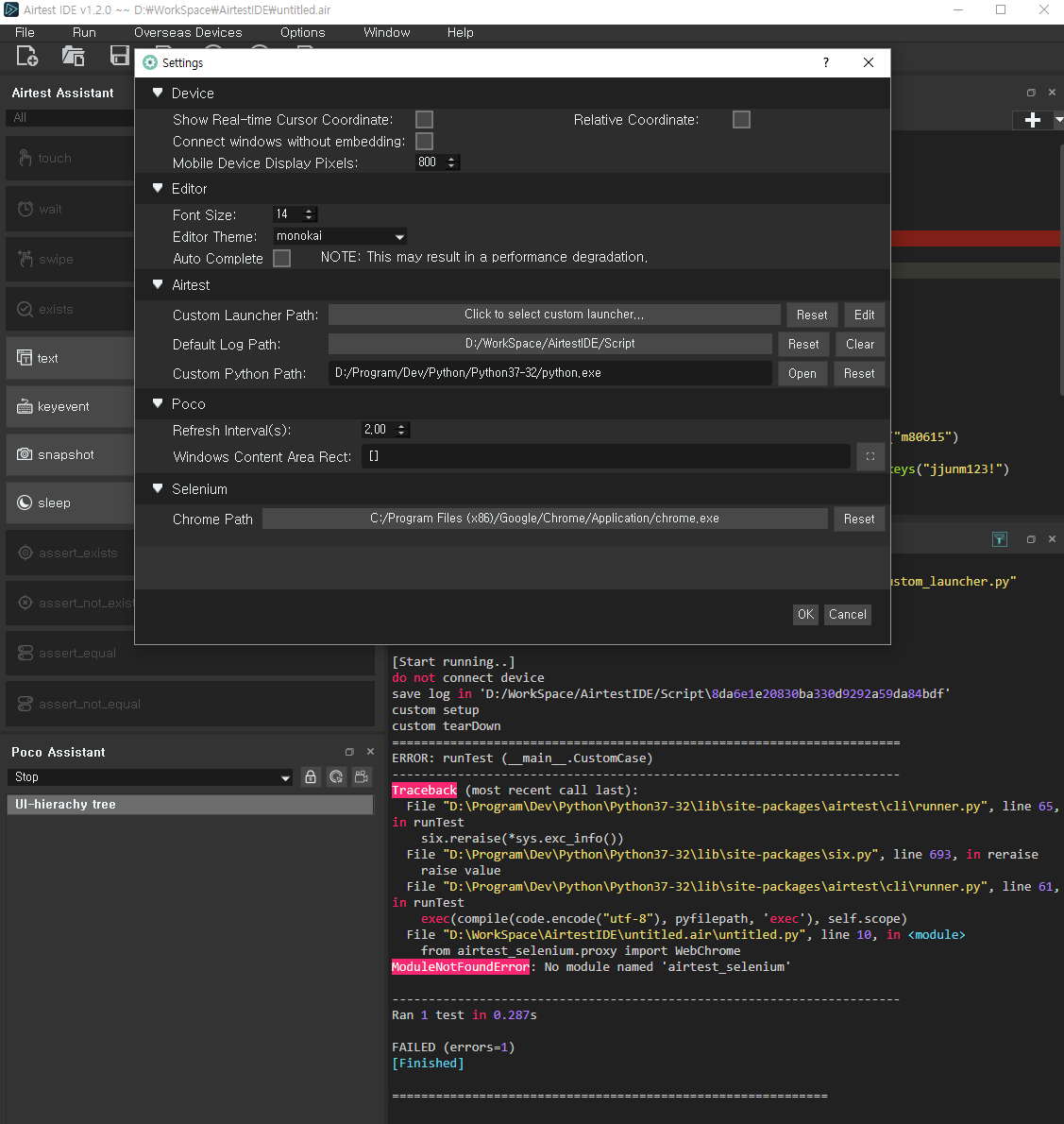Toggle Relative Coordinate checkbox
Image resolution: width=1064 pixels, height=1124 pixels.
741,120
